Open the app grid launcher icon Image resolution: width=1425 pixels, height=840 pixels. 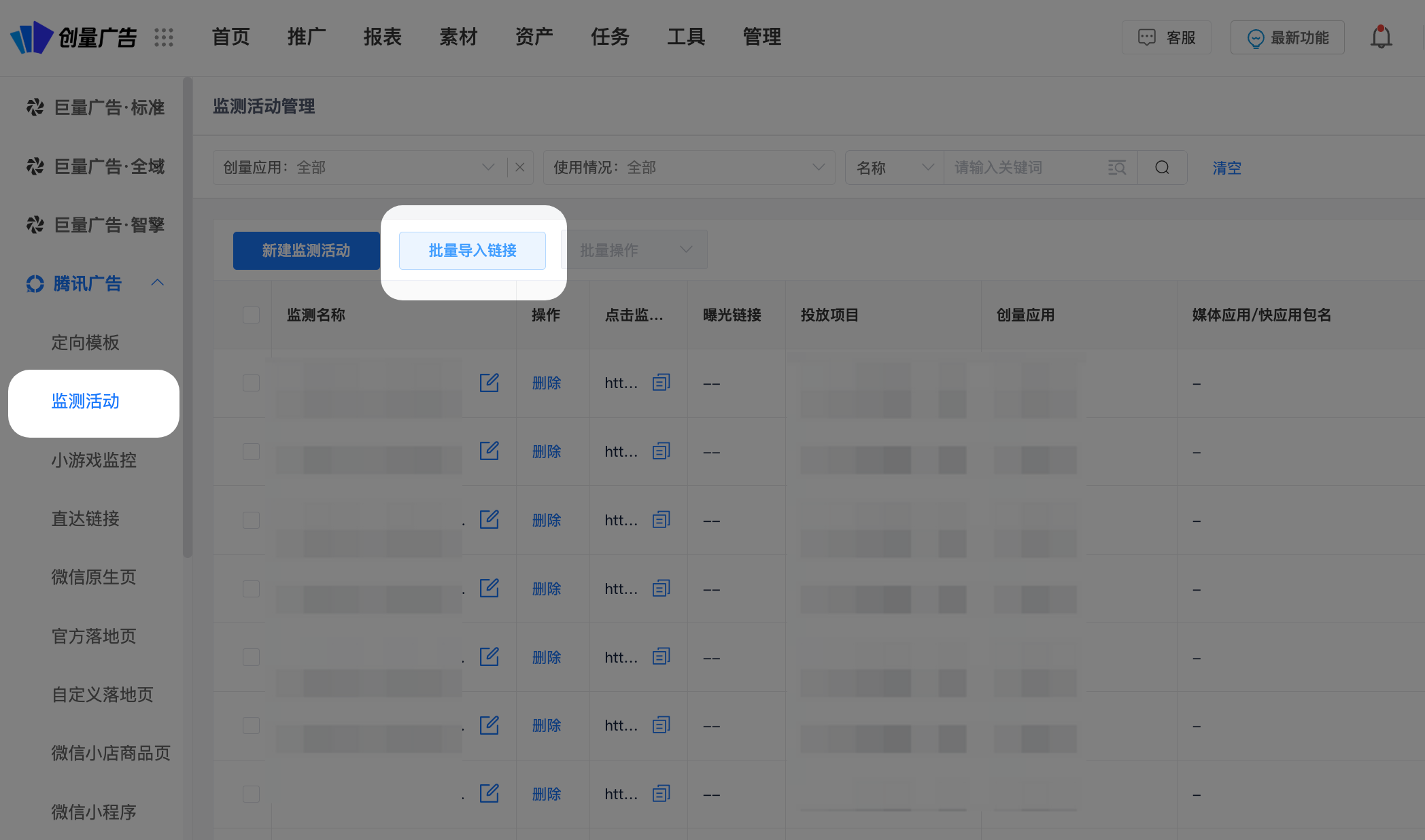coord(164,37)
